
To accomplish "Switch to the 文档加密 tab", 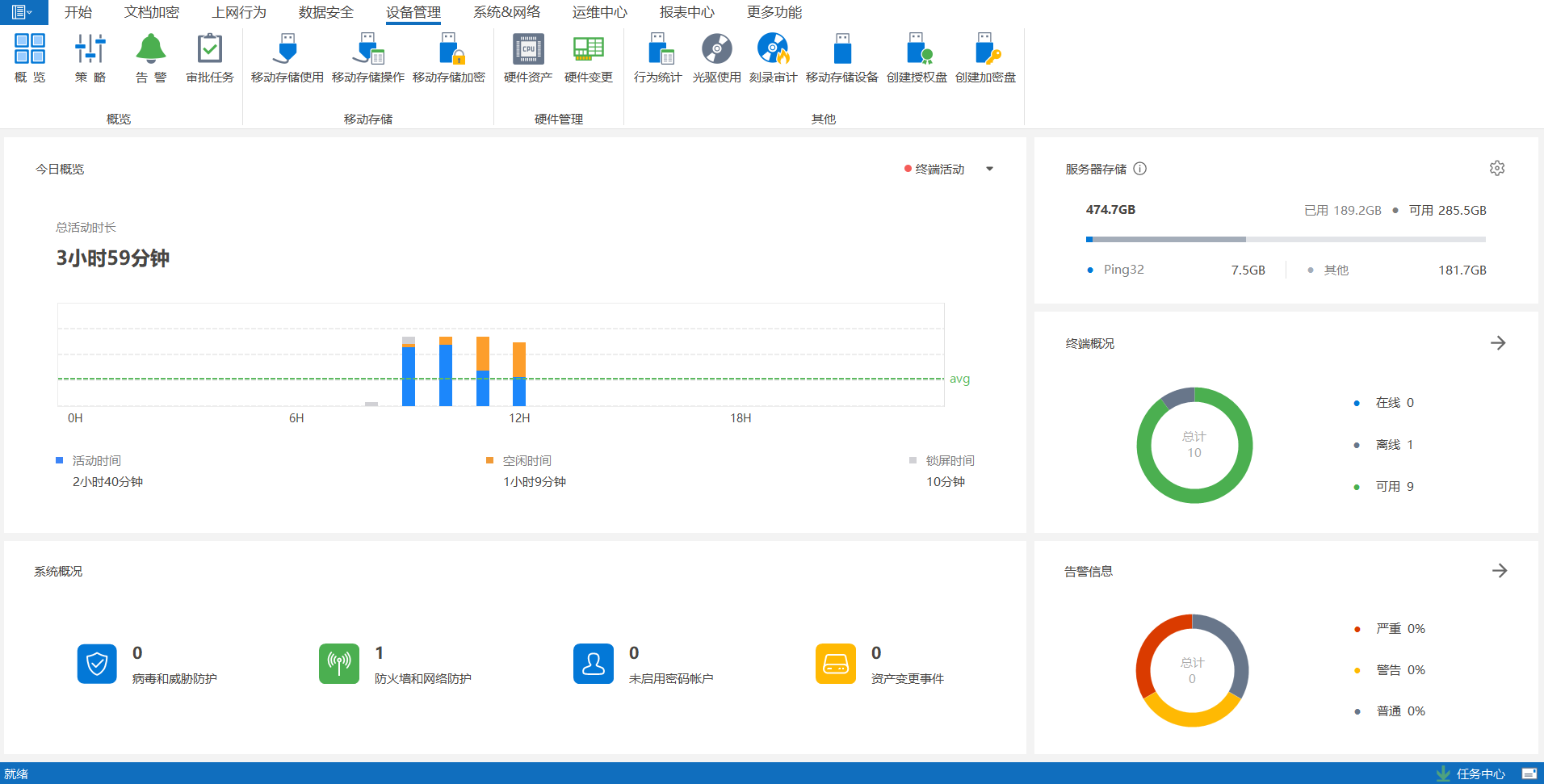I will (152, 12).
